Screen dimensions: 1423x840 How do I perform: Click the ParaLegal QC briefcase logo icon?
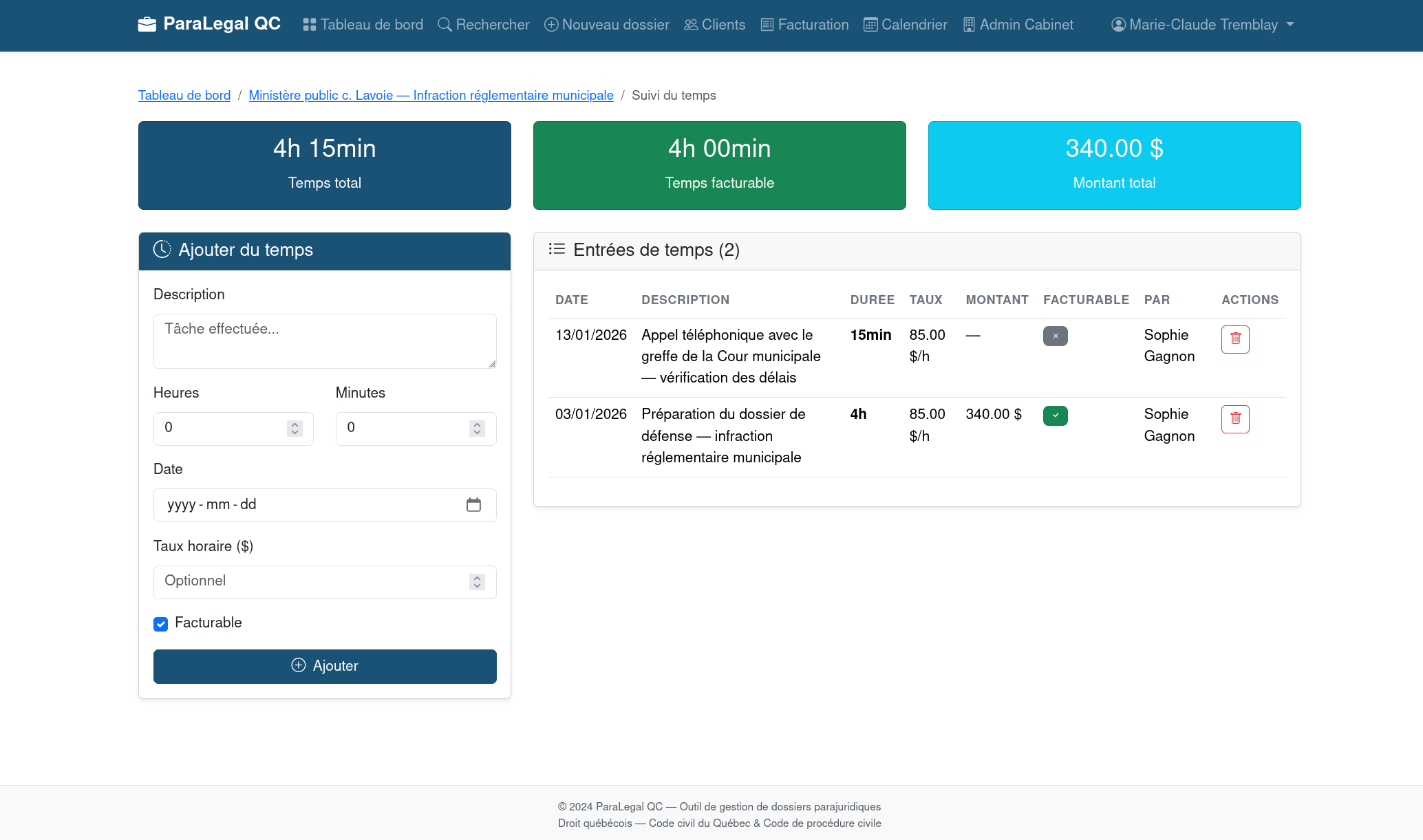click(147, 25)
